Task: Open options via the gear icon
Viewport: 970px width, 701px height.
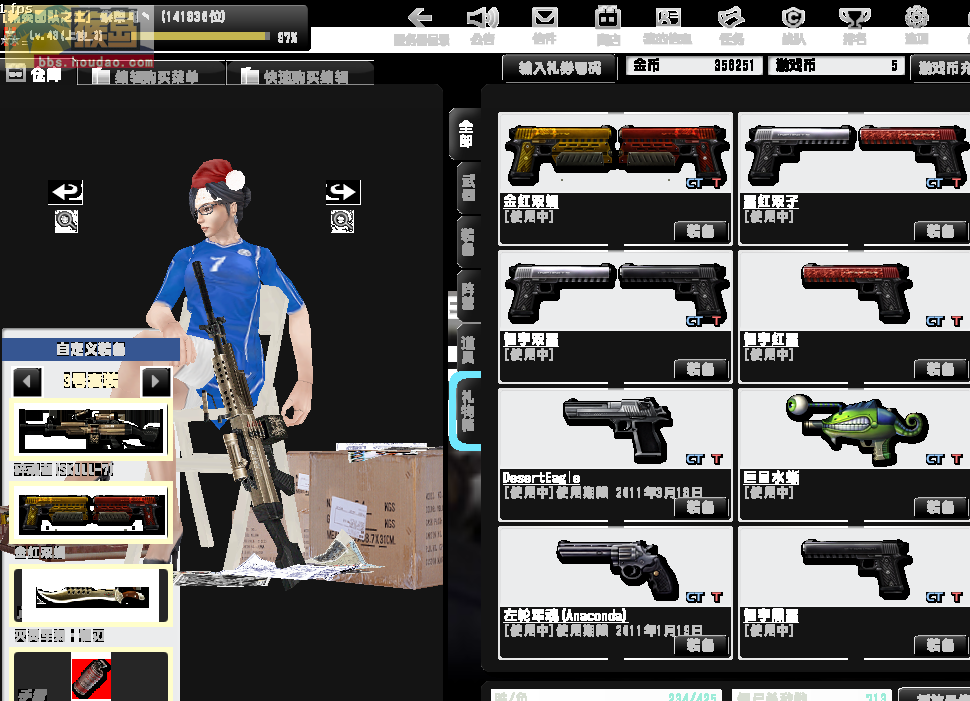Action: pyautogui.click(x=917, y=17)
